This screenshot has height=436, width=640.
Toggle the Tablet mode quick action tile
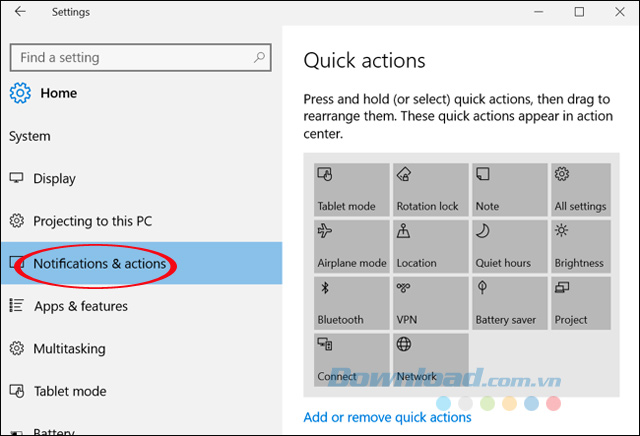(x=351, y=189)
